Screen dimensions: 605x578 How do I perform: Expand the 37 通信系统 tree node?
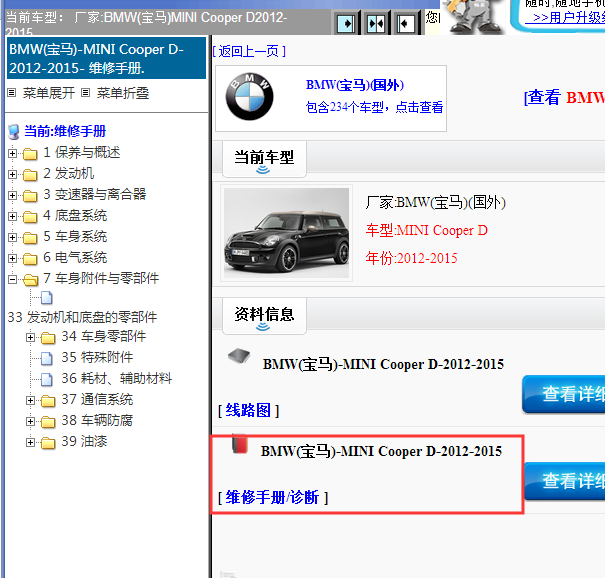click(x=30, y=401)
